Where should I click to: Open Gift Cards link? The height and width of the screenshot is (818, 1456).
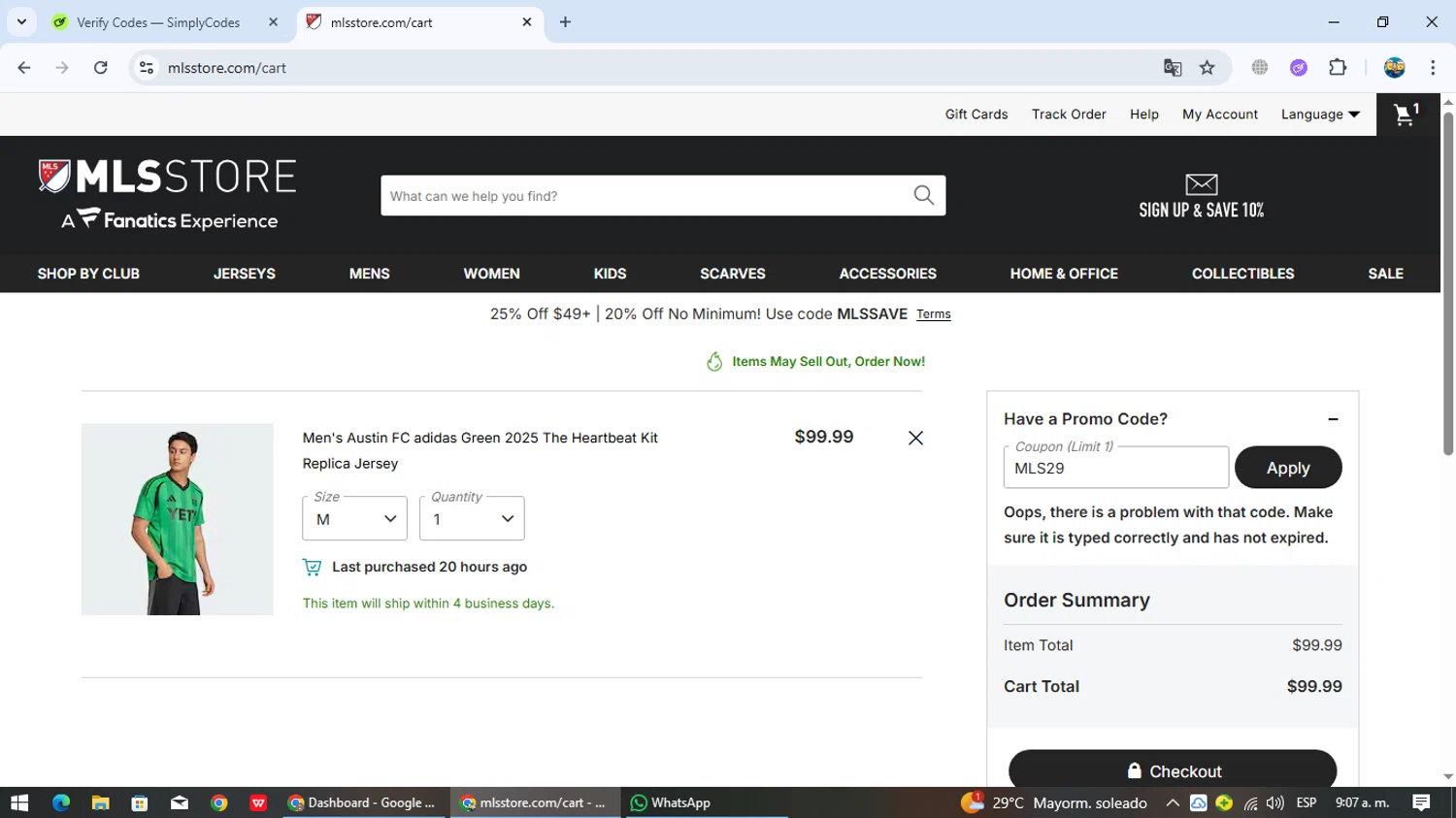(x=976, y=115)
